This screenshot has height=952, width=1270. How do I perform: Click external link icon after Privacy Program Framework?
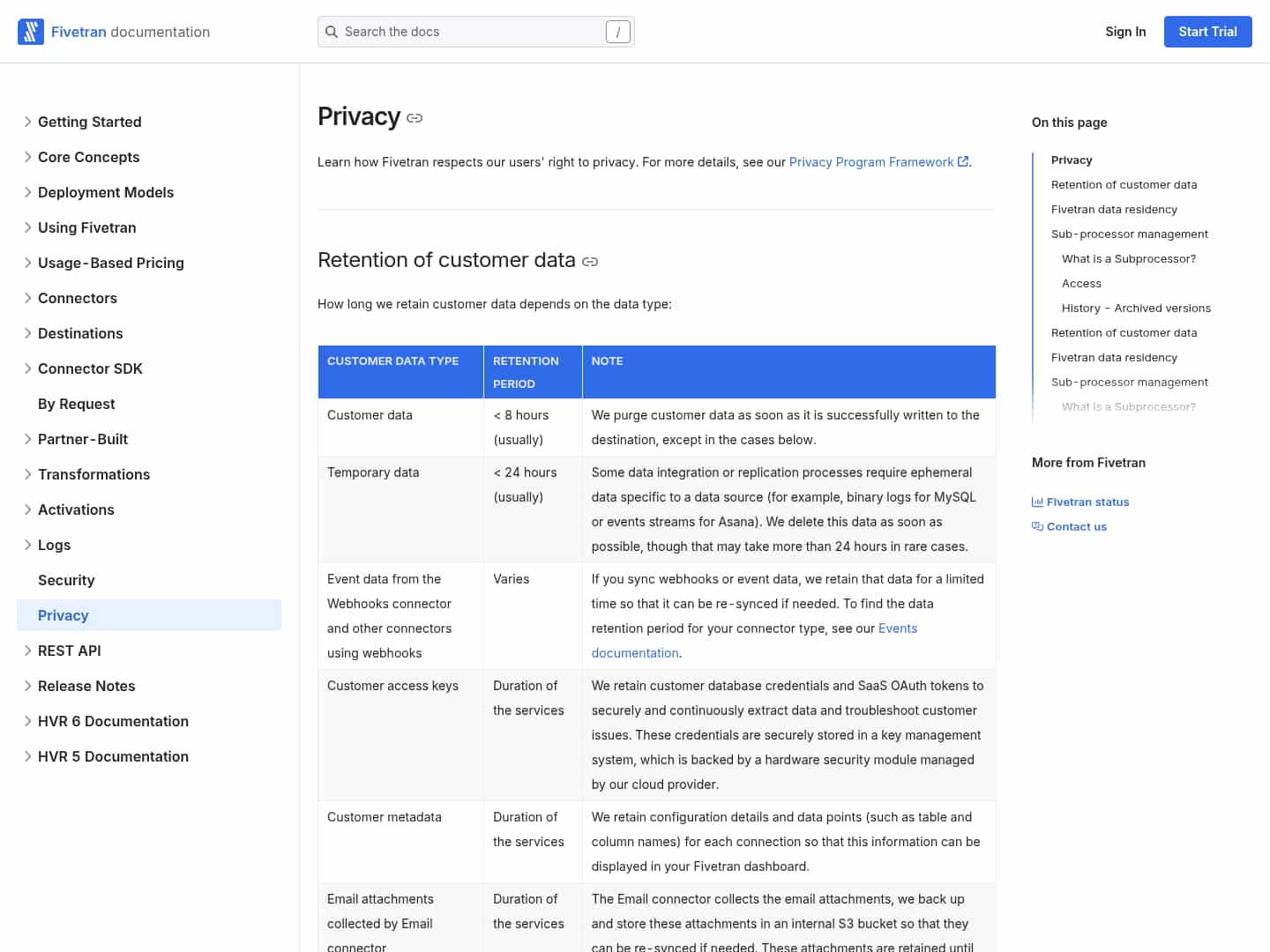pyautogui.click(x=963, y=161)
